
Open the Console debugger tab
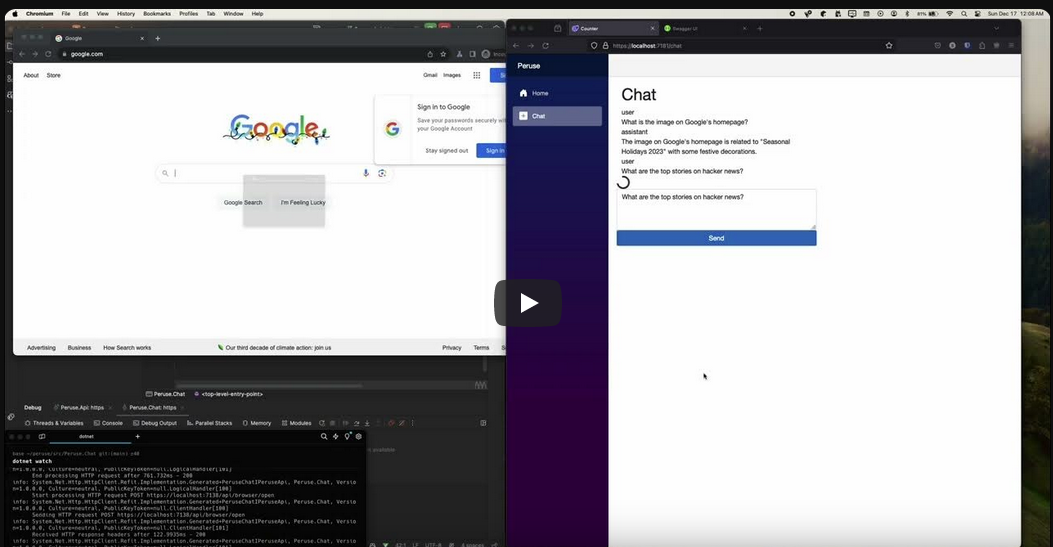[x=108, y=424]
